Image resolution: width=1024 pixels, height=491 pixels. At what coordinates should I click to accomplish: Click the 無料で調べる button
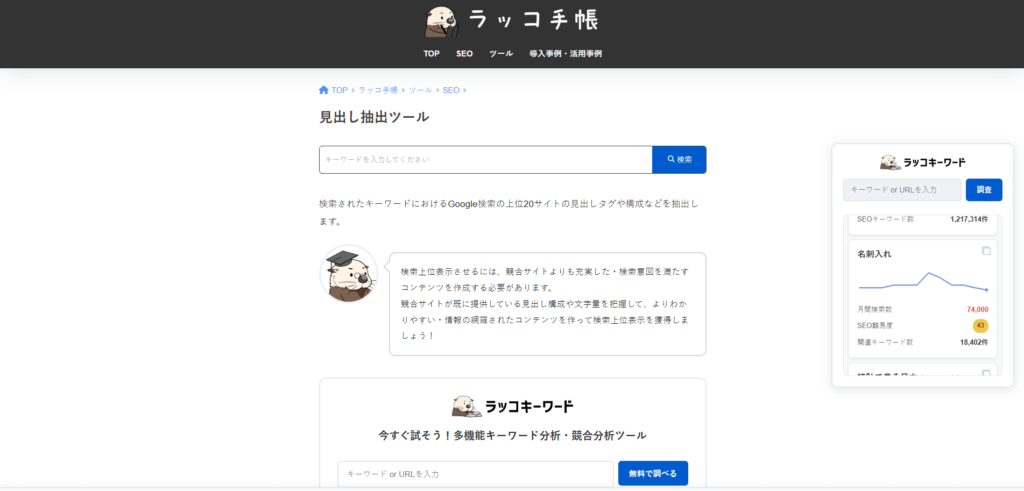pos(653,473)
